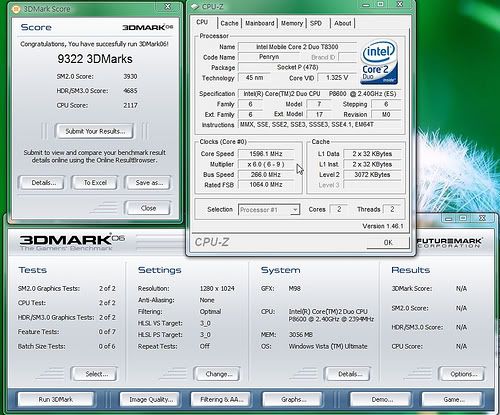Click the Multiplier value x 6.0
This screenshot has width=500, height=415.
[266, 164]
